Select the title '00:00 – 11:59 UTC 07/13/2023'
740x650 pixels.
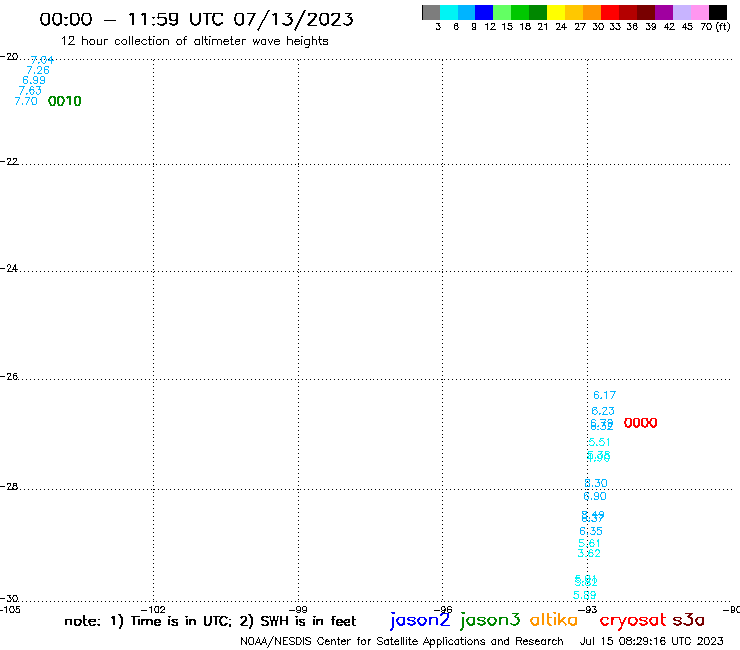click(x=196, y=20)
